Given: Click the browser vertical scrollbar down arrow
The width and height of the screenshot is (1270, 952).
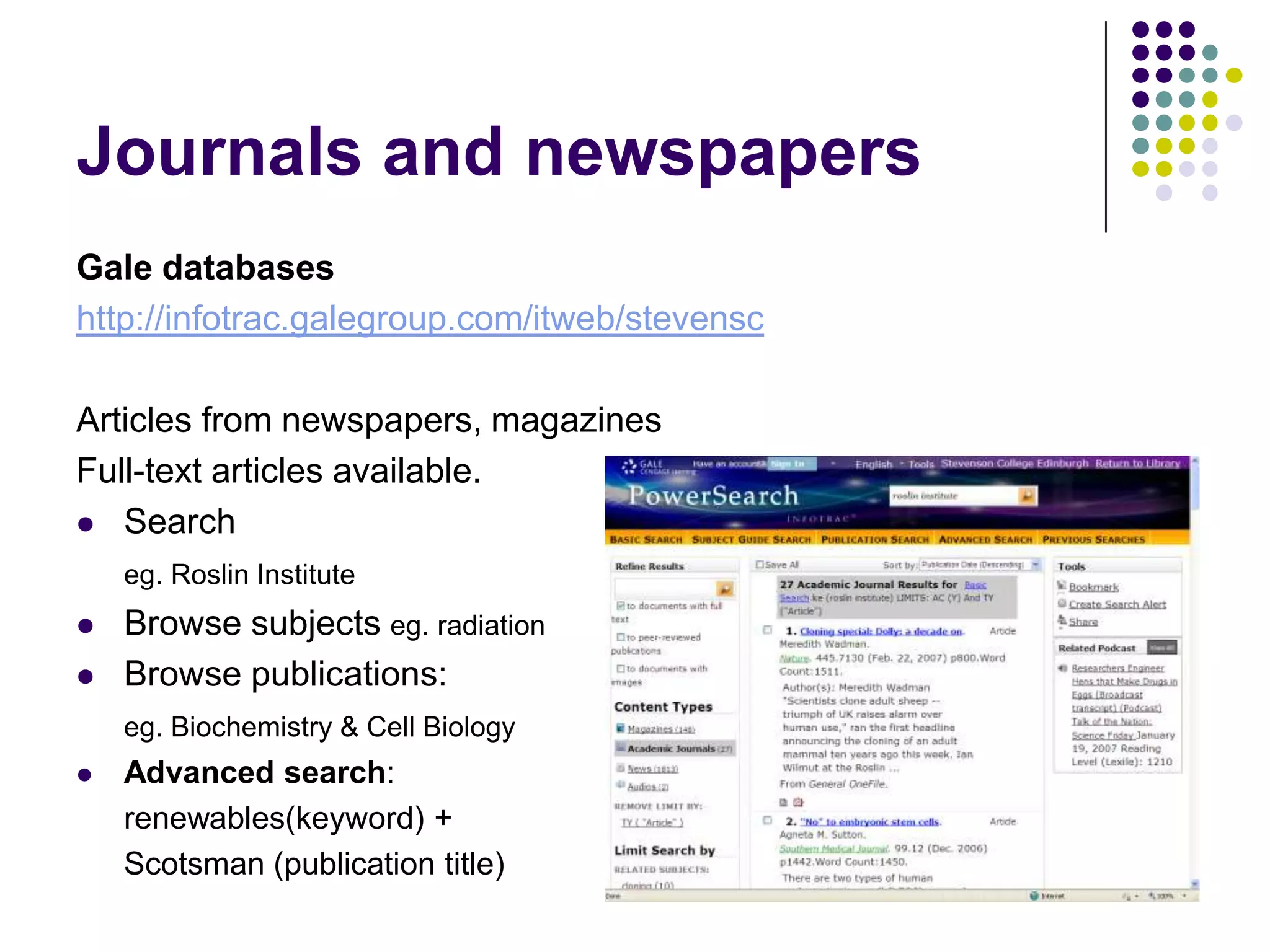Looking at the screenshot, I should [x=1195, y=884].
